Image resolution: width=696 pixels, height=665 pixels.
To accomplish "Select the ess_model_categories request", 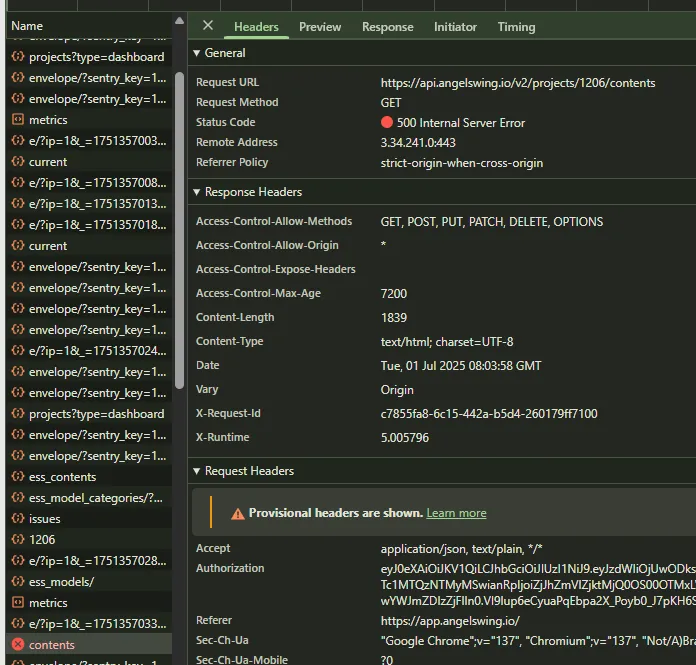I will pos(95,498).
